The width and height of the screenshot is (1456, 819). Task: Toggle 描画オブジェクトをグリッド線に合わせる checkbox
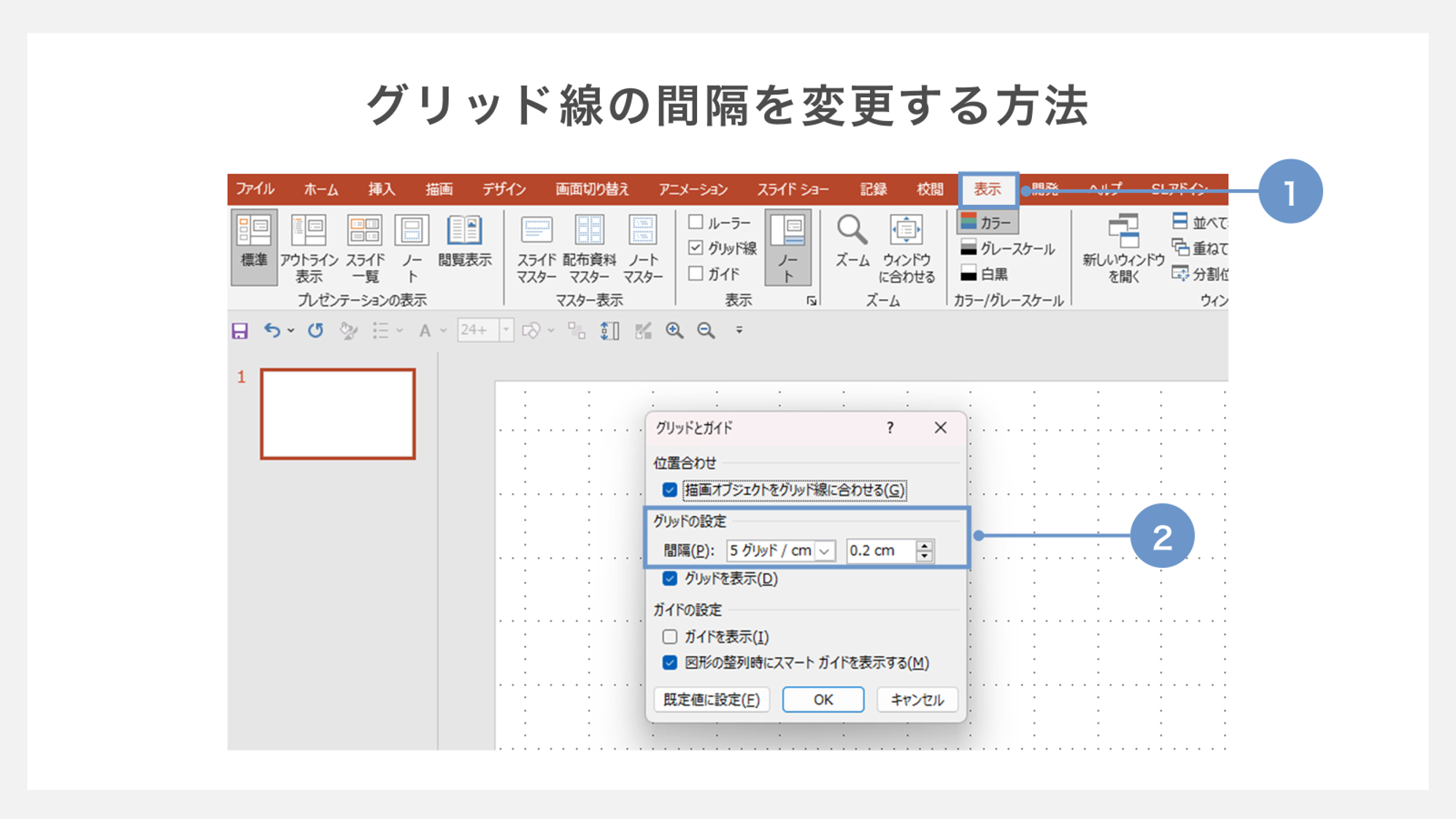click(669, 490)
